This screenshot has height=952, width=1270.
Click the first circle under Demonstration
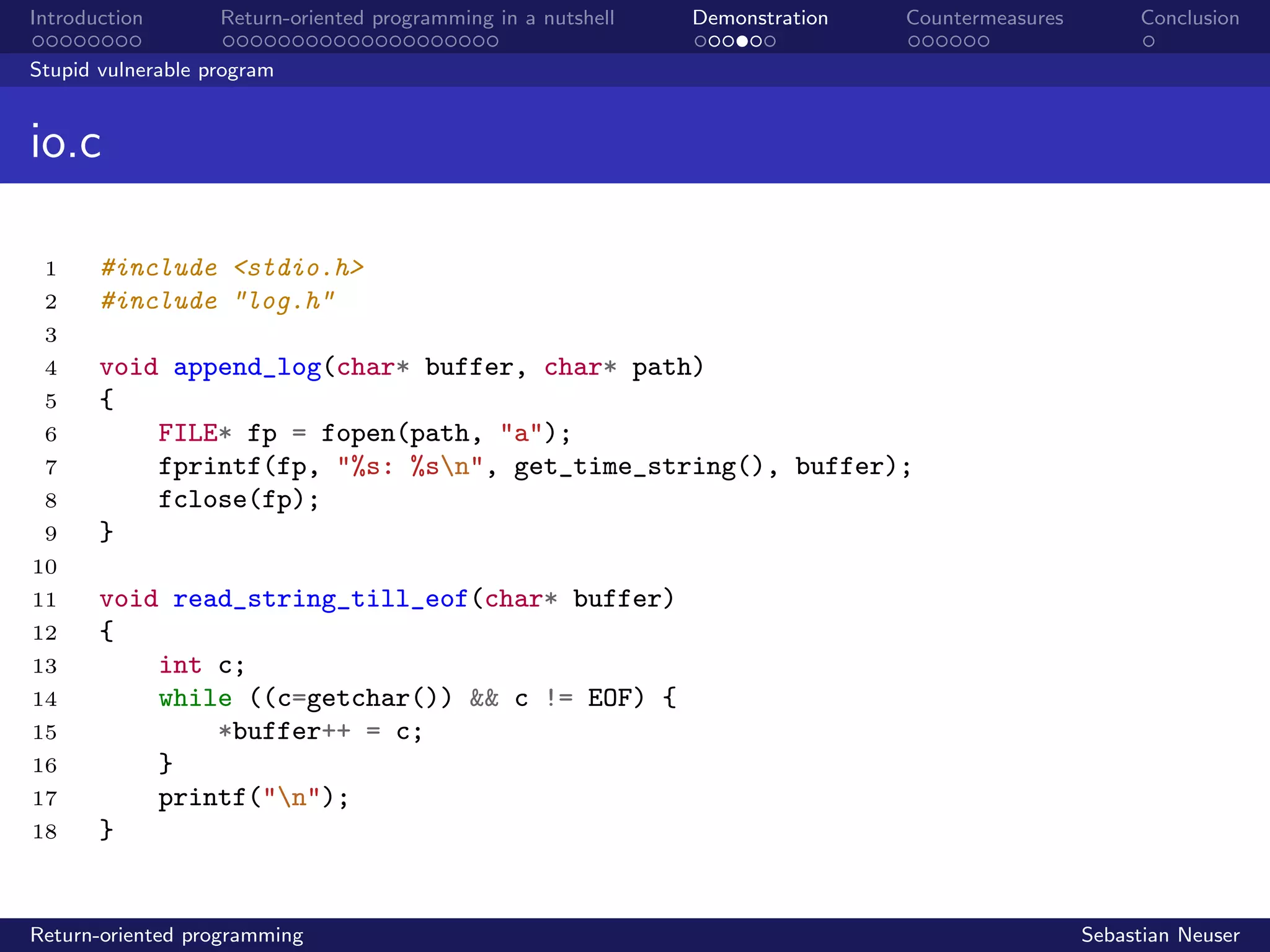[x=700, y=42]
